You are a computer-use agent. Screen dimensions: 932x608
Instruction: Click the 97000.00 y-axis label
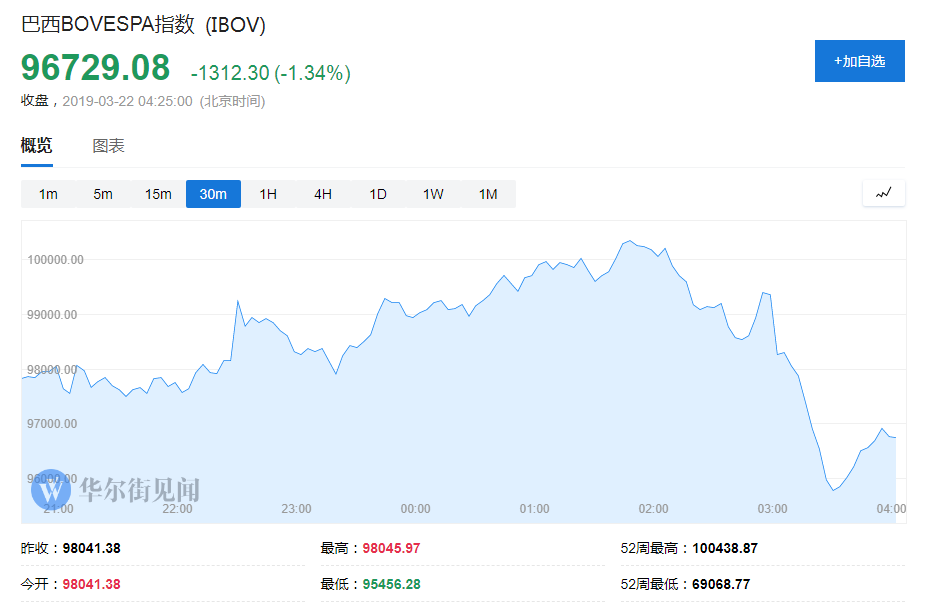click(x=52, y=424)
